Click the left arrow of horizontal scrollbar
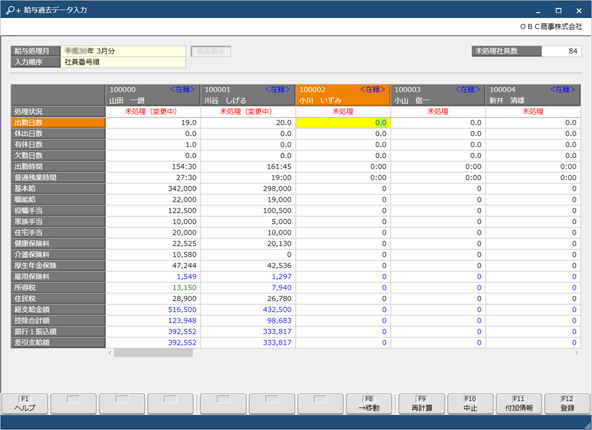 point(110,353)
